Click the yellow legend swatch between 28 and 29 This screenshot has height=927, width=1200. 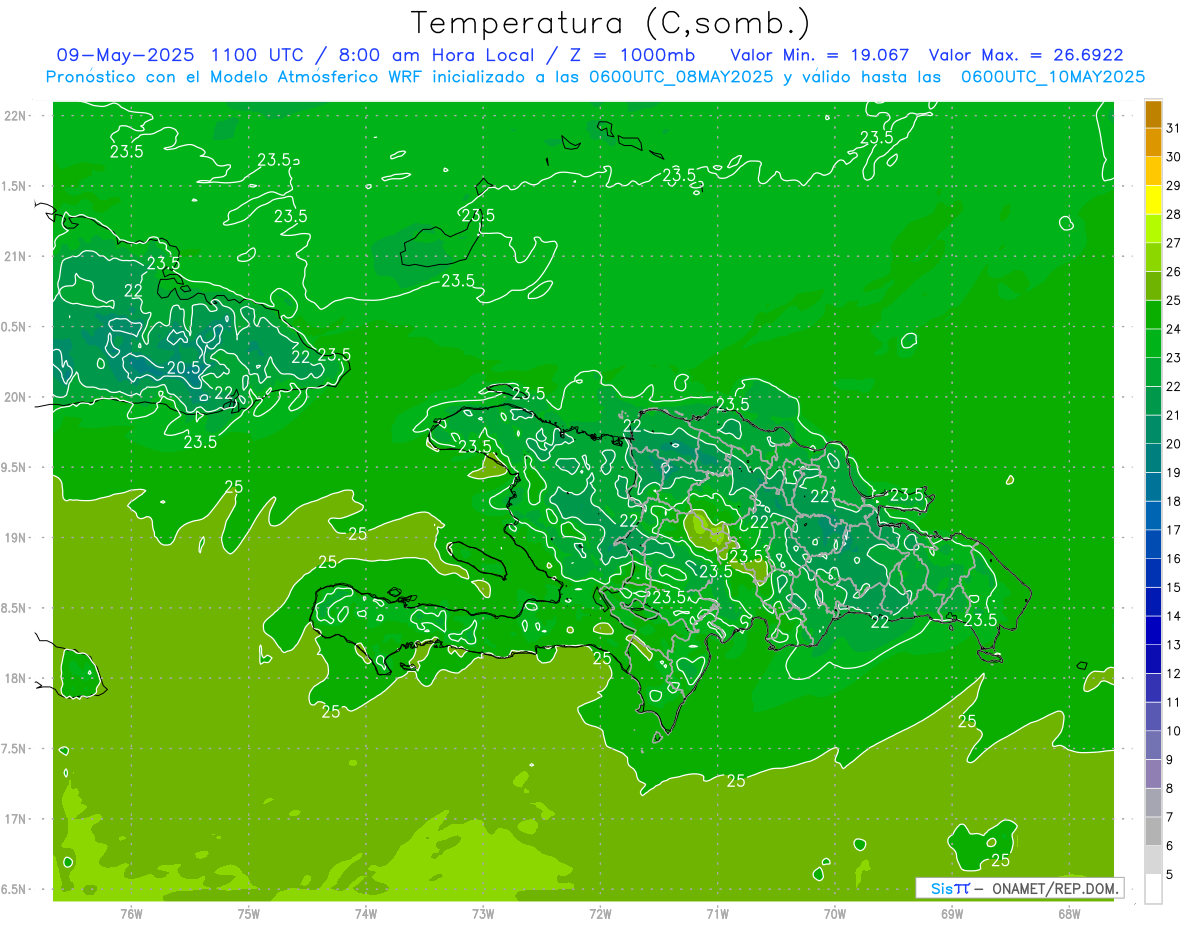click(1153, 199)
